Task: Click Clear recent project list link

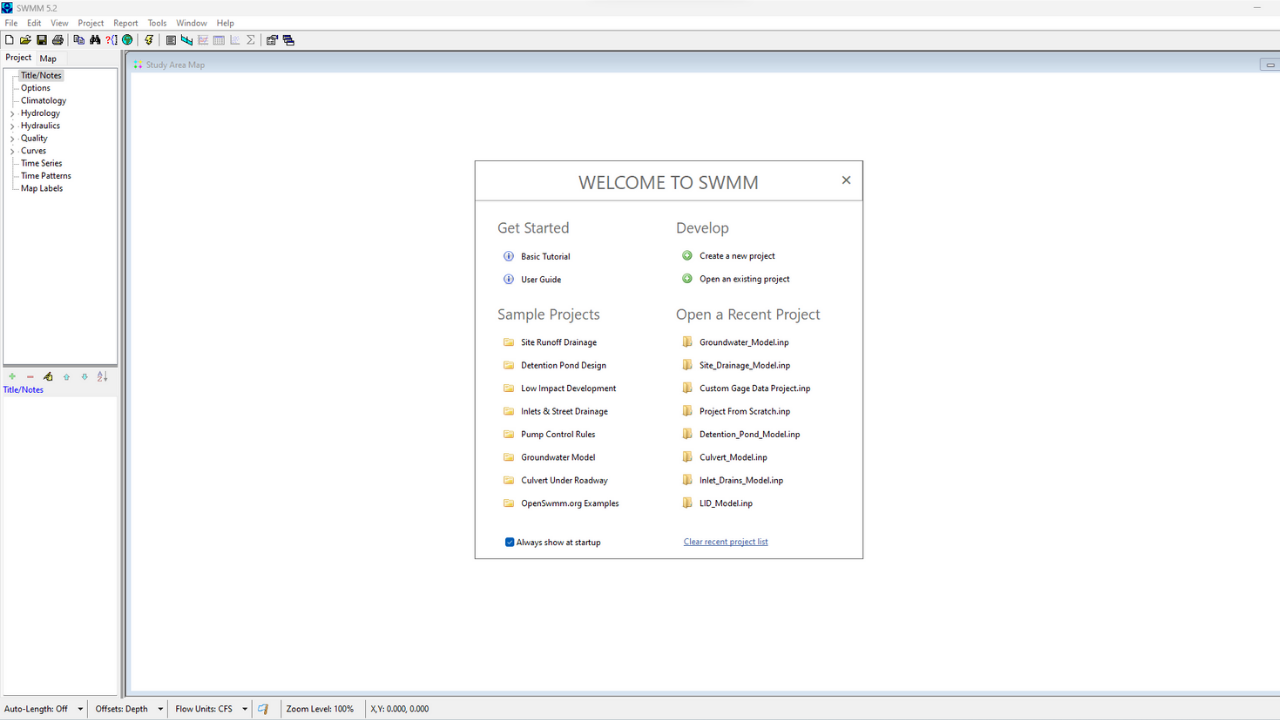Action: pos(725,541)
